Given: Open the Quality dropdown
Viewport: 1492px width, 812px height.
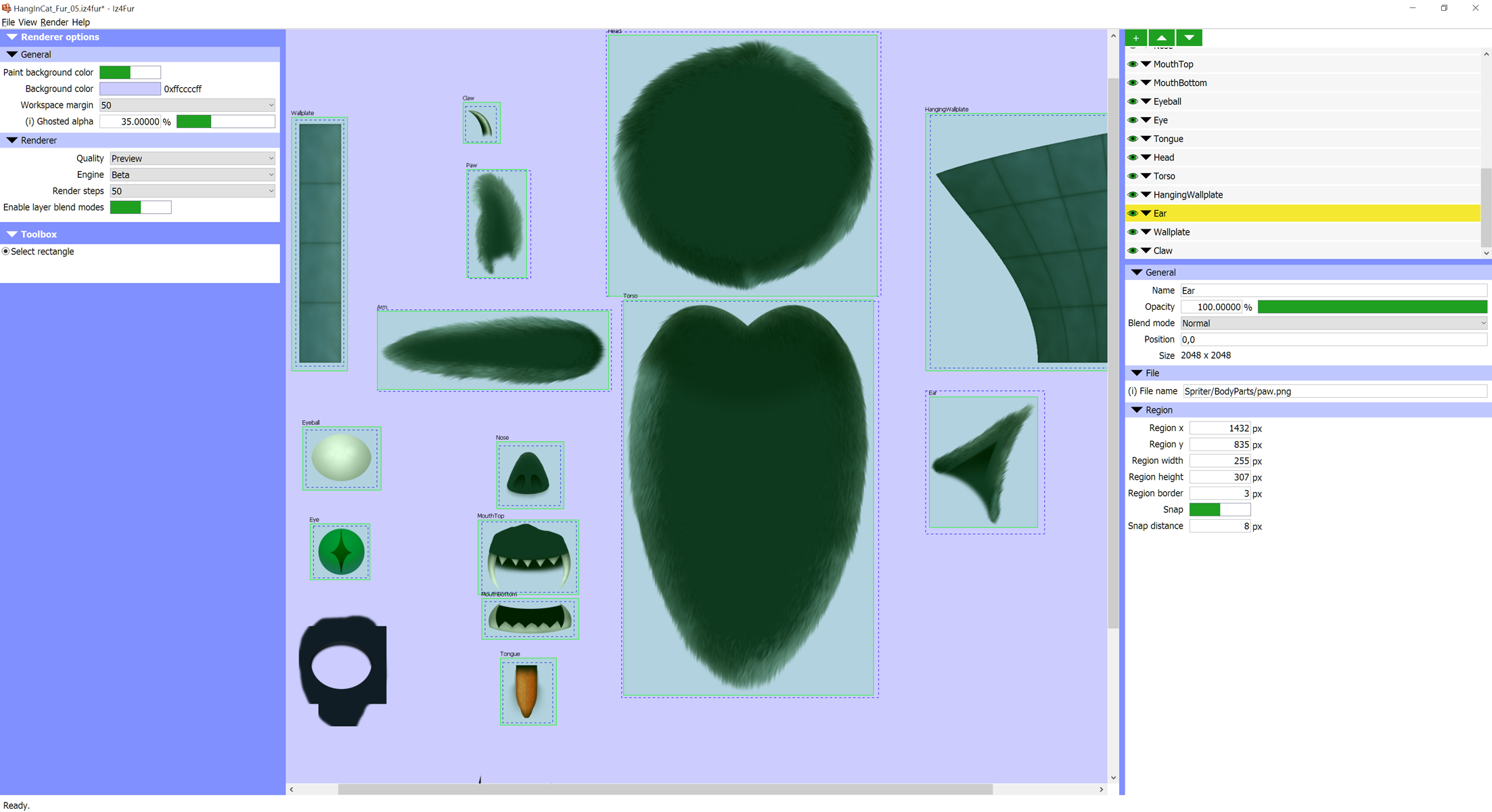Looking at the screenshot, I should (192, 158).
